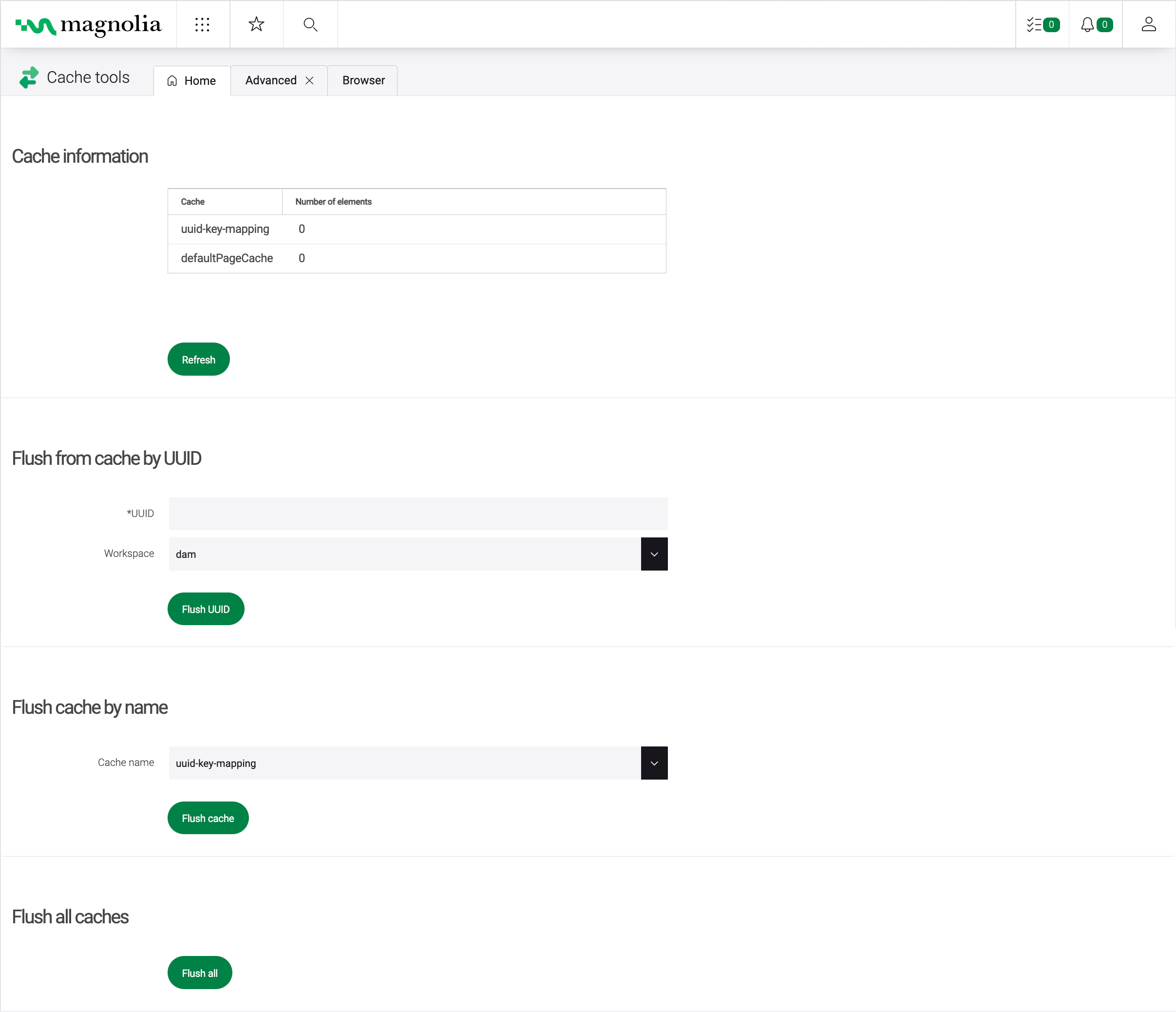Click the Refresh cache information button
Viewport: 1176px width, 1012px height.
pos(199,360)
